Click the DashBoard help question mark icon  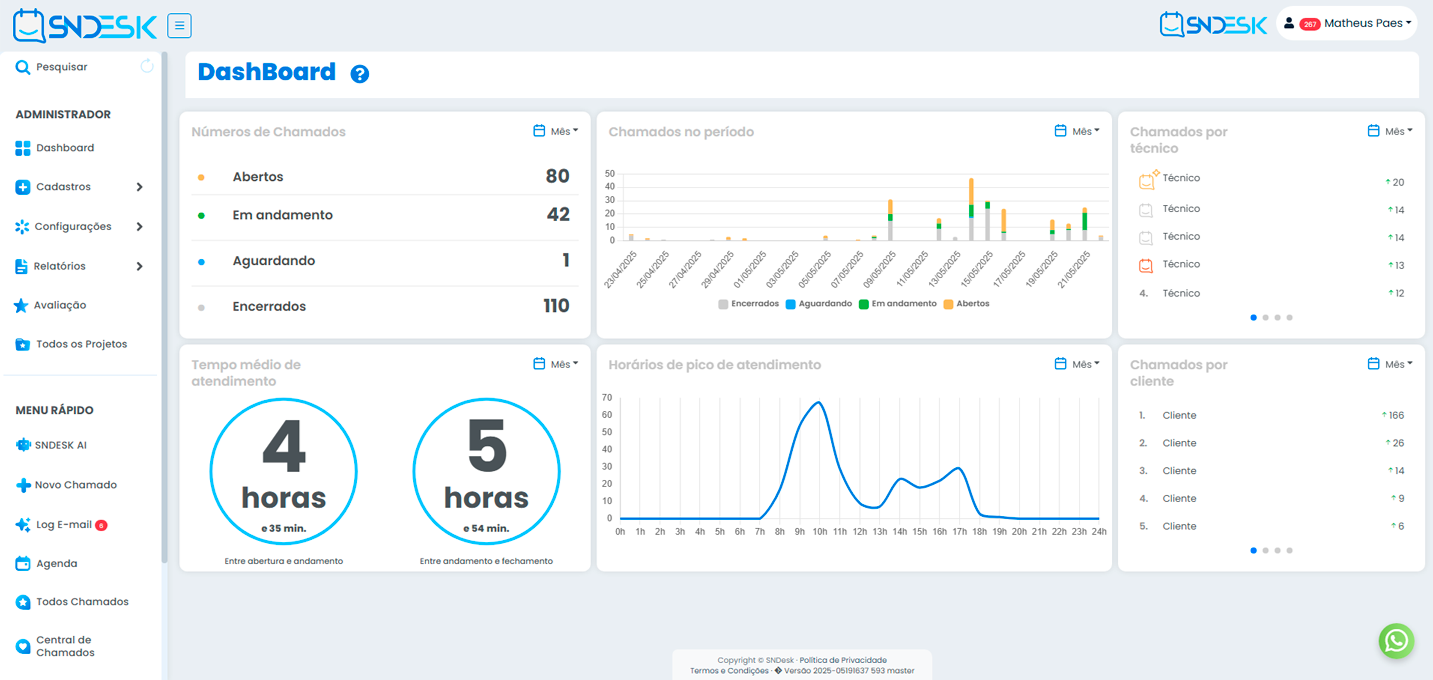pos(359,73)
